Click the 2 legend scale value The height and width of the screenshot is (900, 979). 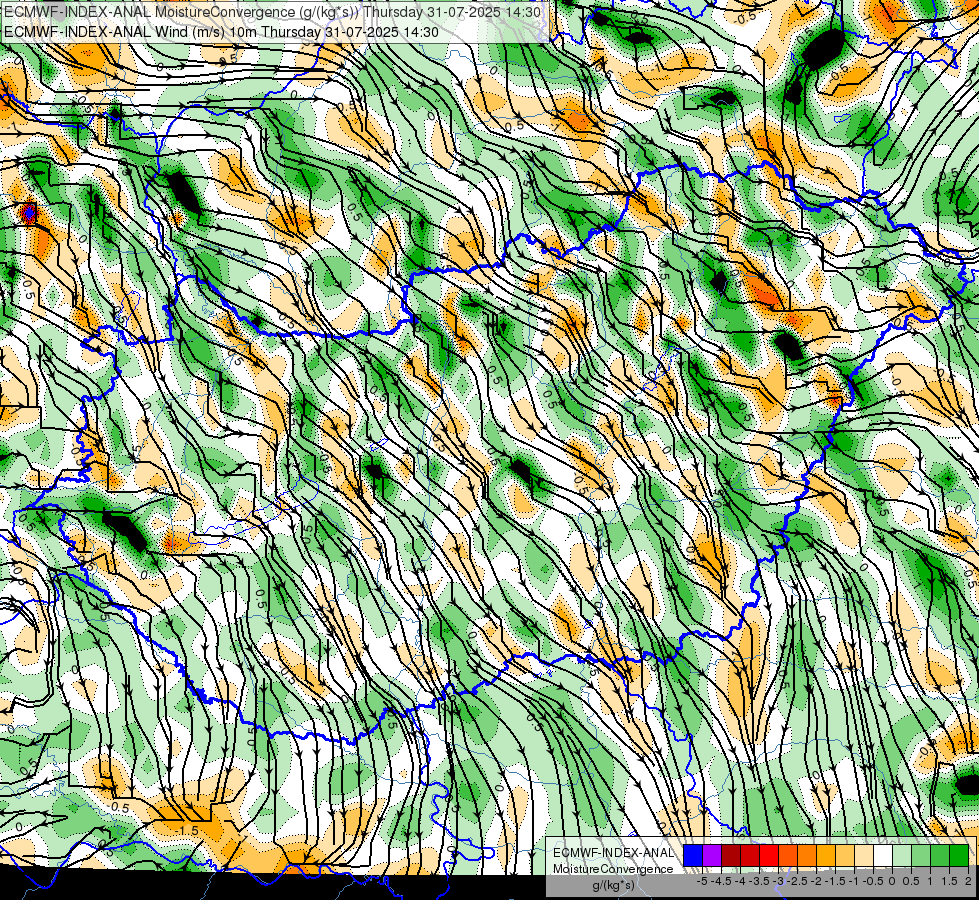pyautogui.click(x=968, y=881)
